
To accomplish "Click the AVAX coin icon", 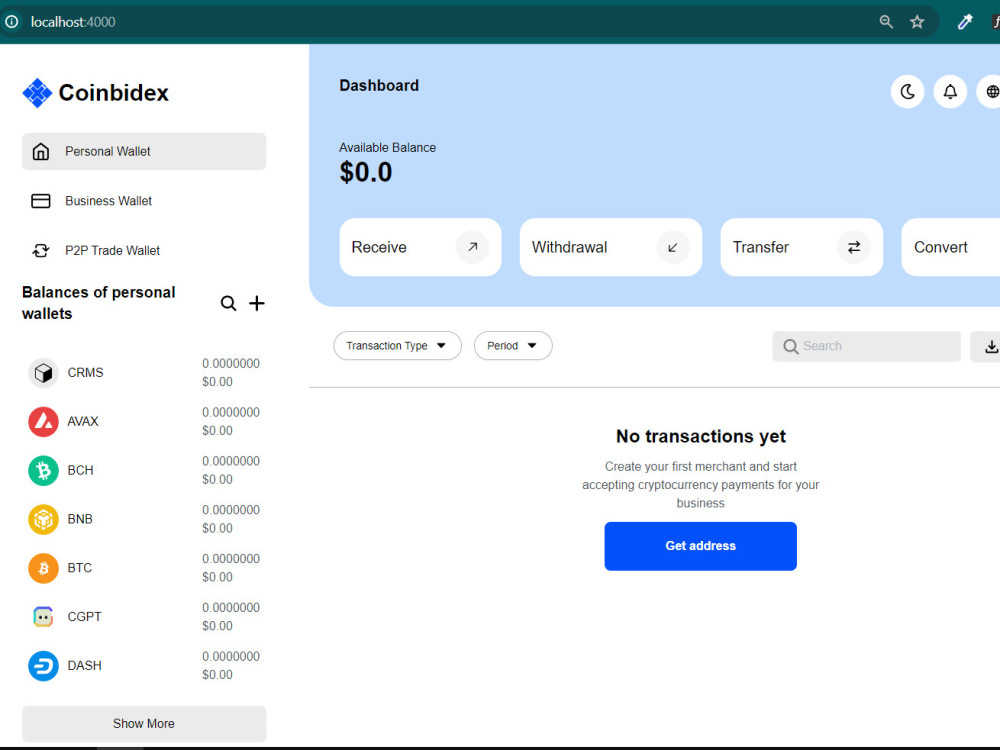I will point(43,421).
